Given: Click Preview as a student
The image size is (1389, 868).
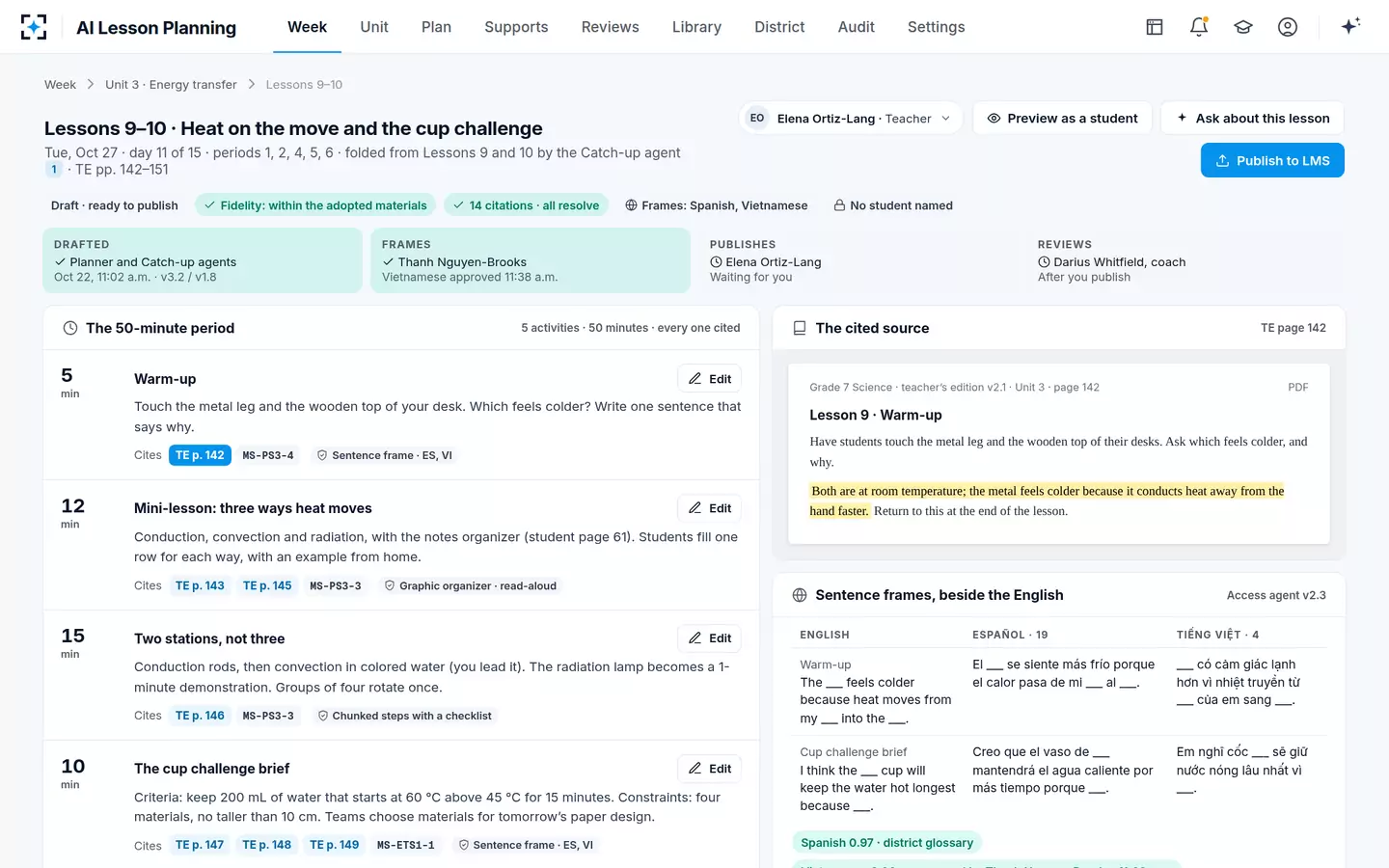Looking at the screenshot, I should (x=1062, y=119).
